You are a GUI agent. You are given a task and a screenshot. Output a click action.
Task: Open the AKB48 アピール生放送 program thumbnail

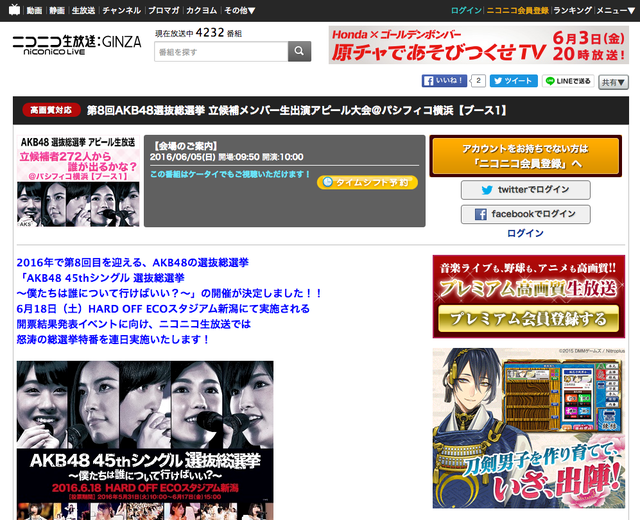(78, 181)
